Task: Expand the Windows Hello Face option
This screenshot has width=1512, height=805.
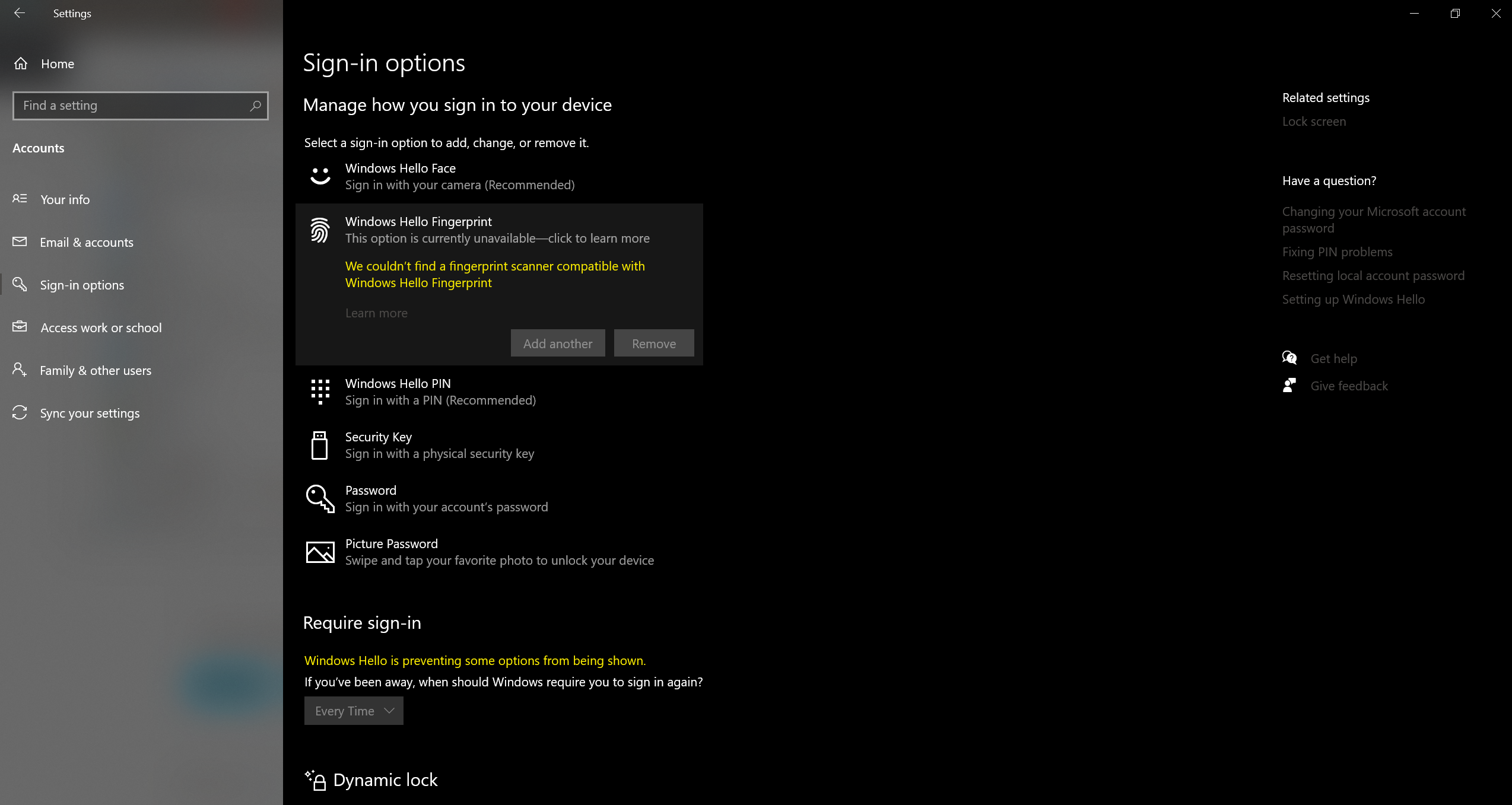Action: pyautogui.click(x=499, y=177)
